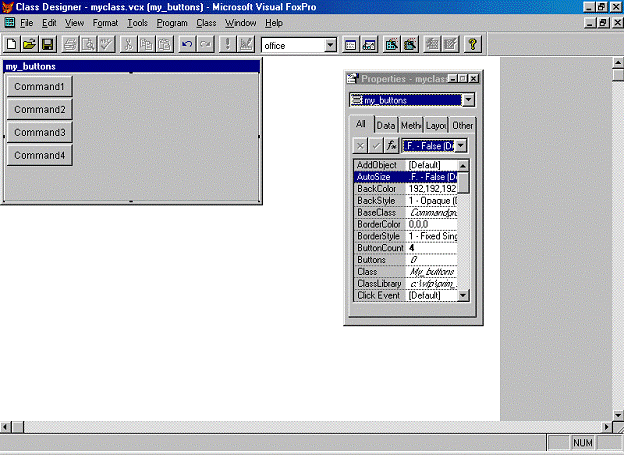Click the Command1 button on the form

pyautogui.click(x=39, y=87)
